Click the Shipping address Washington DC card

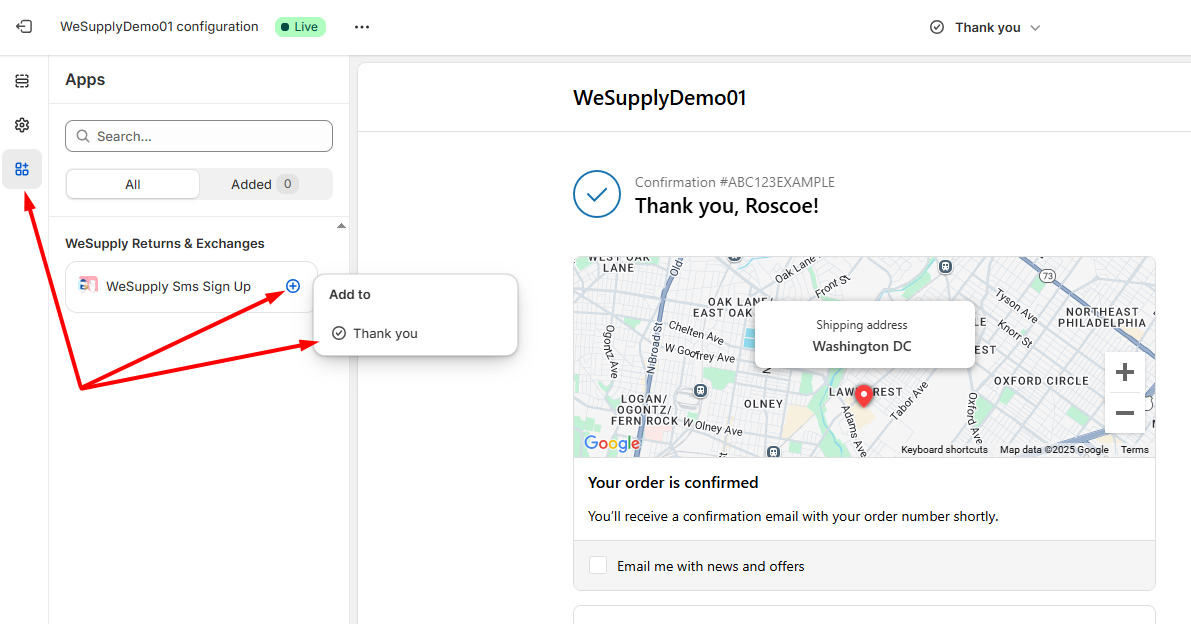864,335
